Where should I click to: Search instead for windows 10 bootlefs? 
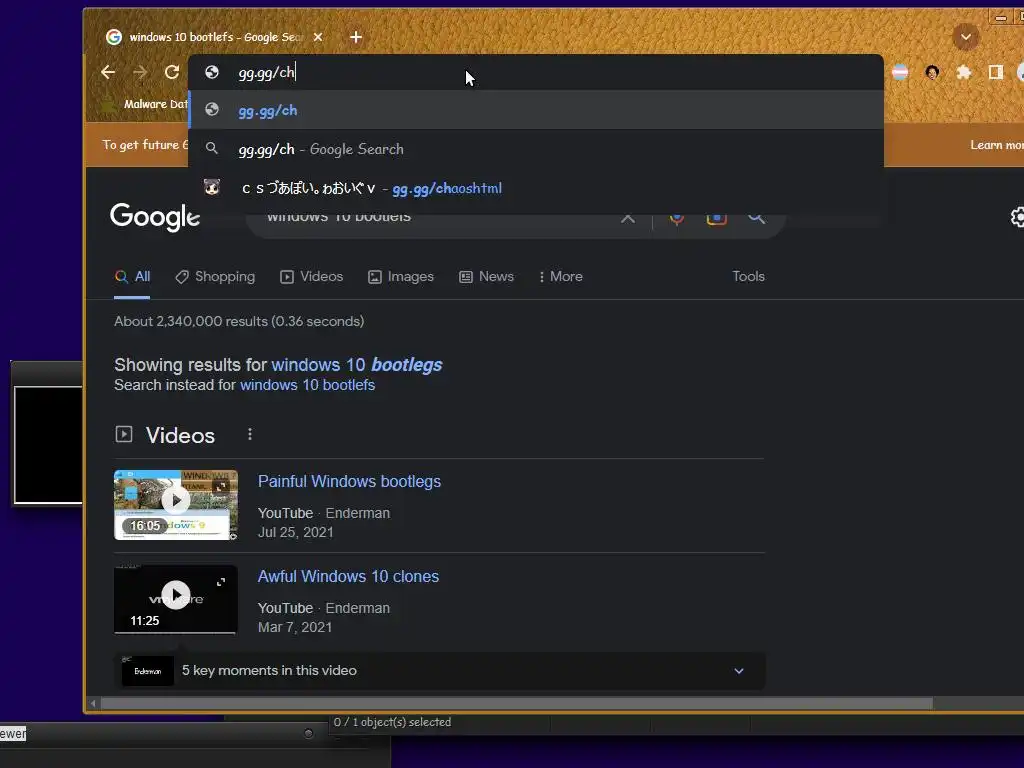point(308,385)
